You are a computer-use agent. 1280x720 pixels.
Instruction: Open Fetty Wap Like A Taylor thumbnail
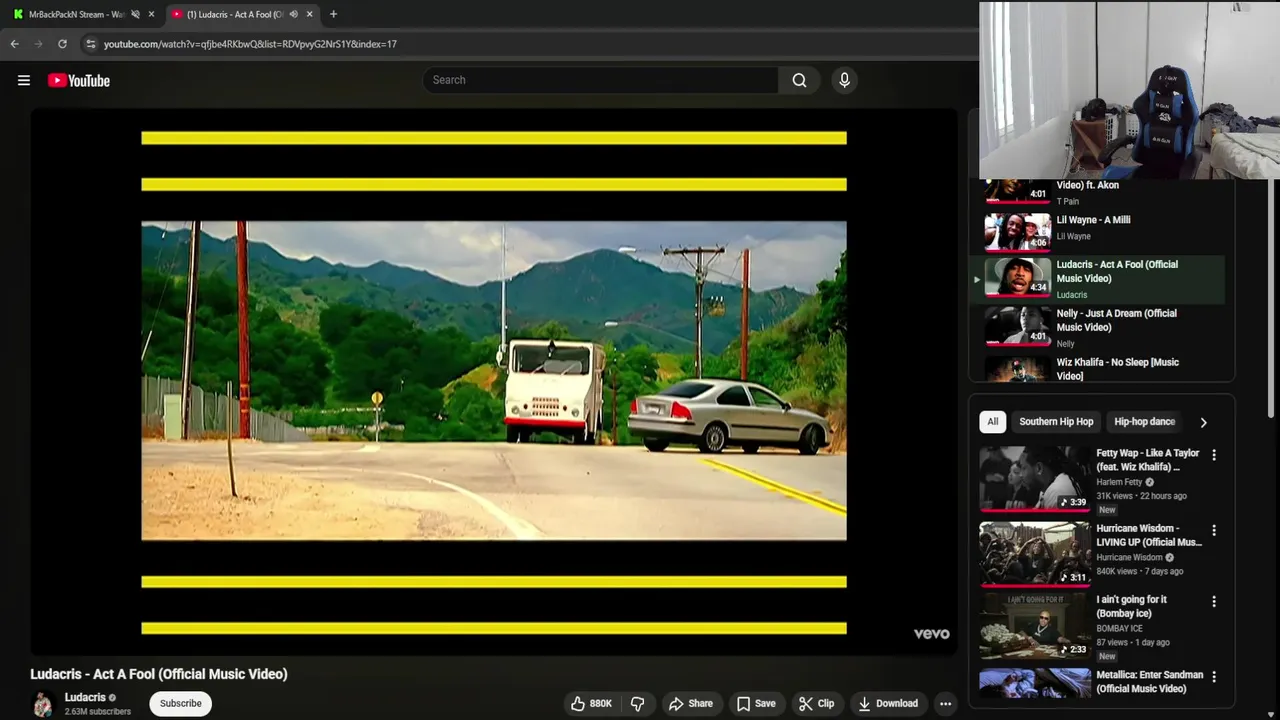click(x=1034, y=478)
